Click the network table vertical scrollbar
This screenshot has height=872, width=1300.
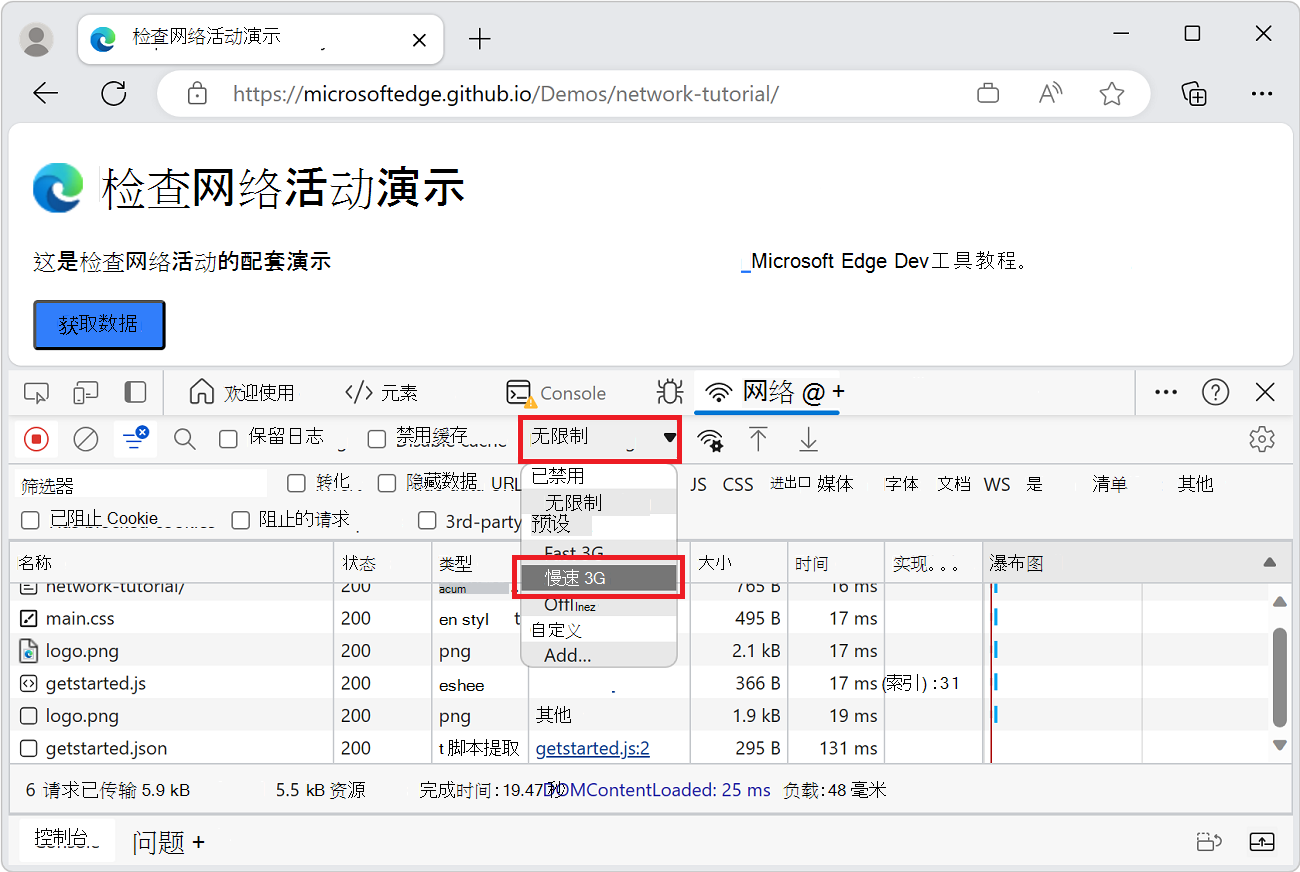tap(1280, 678)
